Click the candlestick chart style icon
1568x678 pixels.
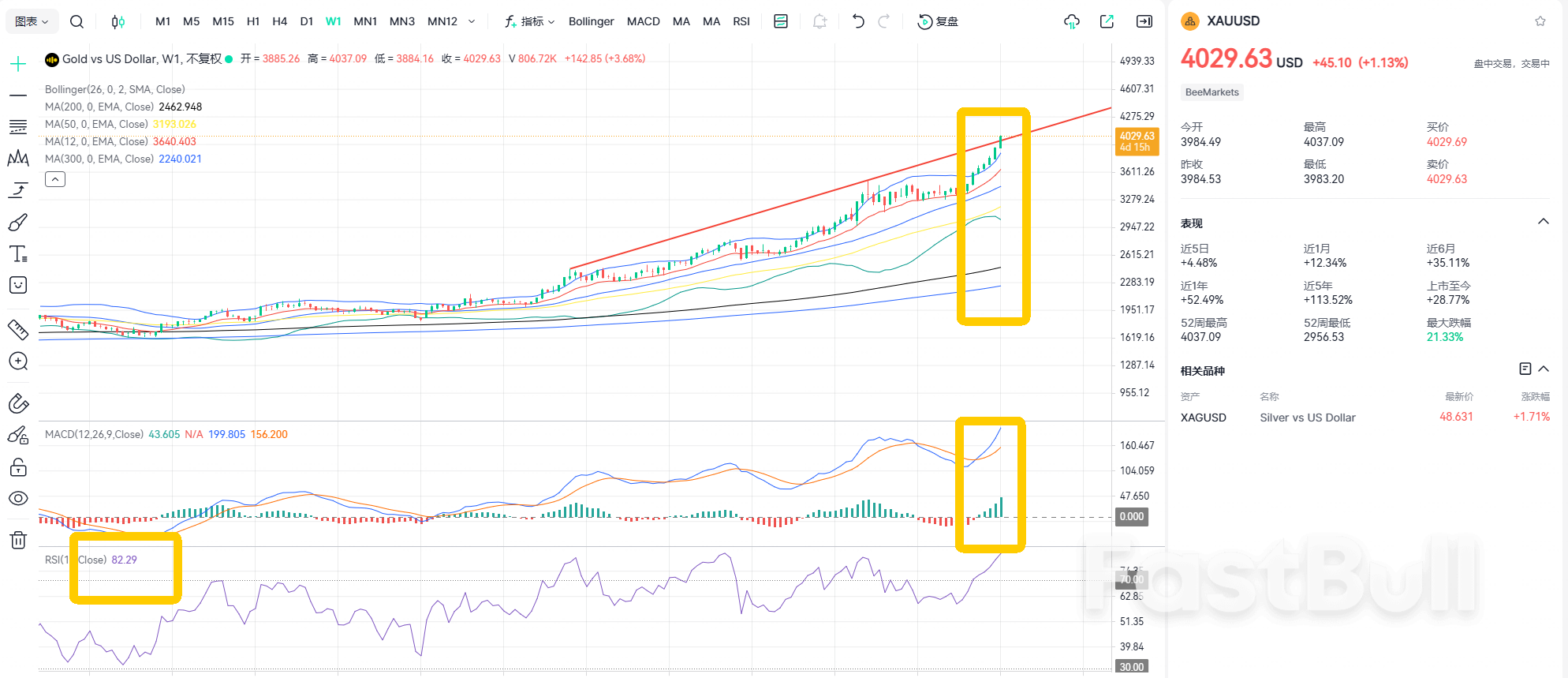coord(118,21)
